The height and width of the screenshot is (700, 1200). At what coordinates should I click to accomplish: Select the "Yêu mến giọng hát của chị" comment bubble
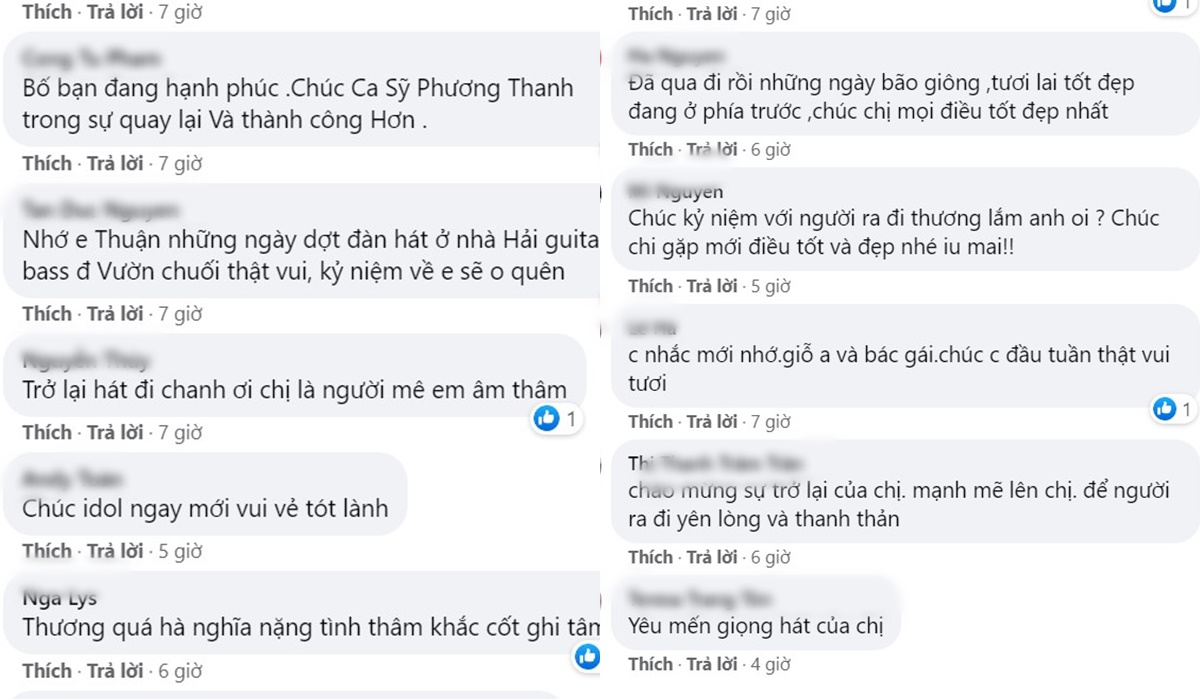click(749, 627)
